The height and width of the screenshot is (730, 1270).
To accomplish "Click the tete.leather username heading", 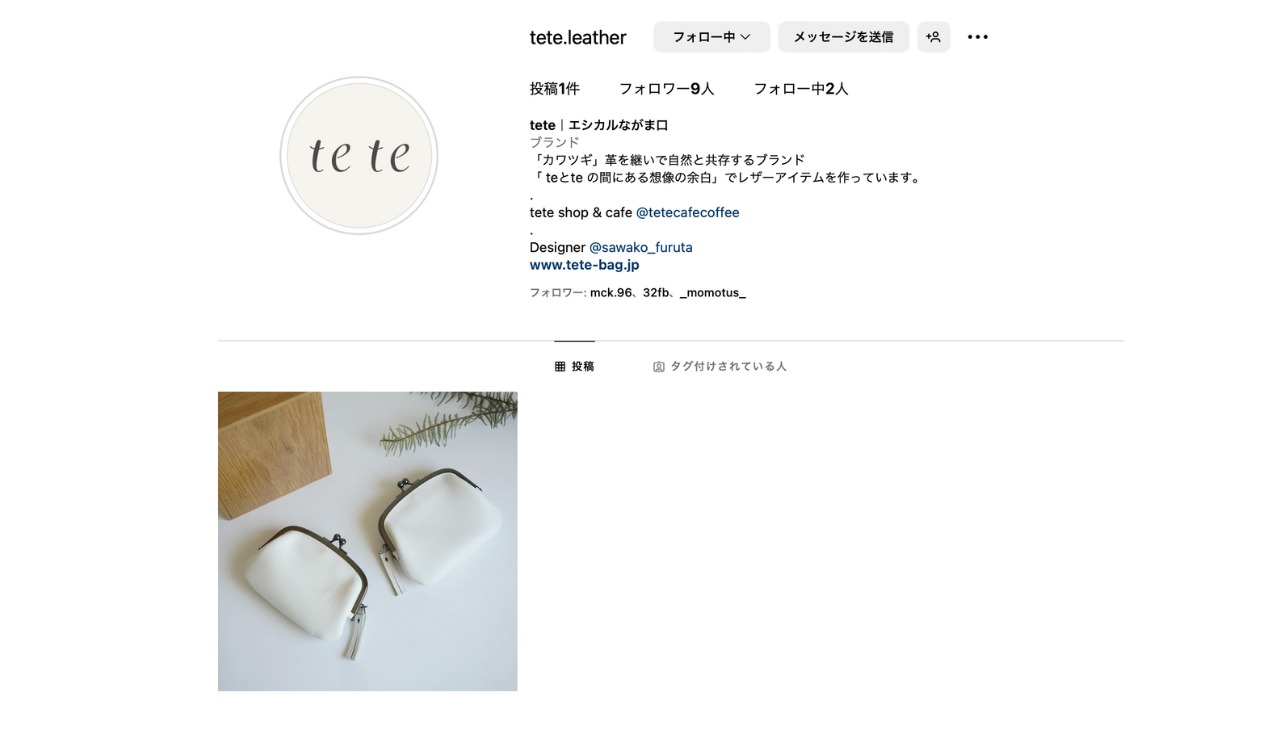I will coord(578,38).
